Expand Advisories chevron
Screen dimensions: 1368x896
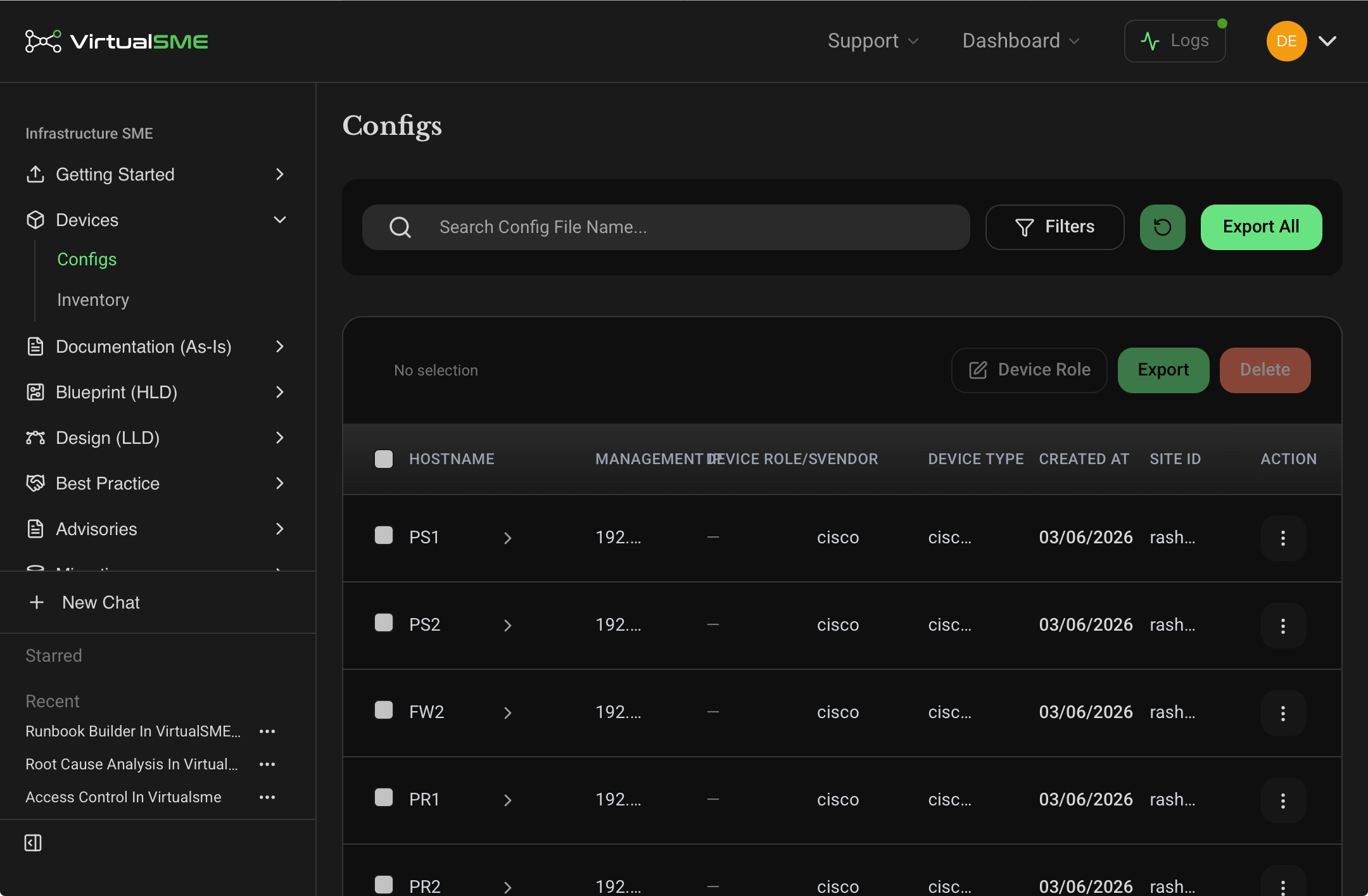click(x=280, y=529)
